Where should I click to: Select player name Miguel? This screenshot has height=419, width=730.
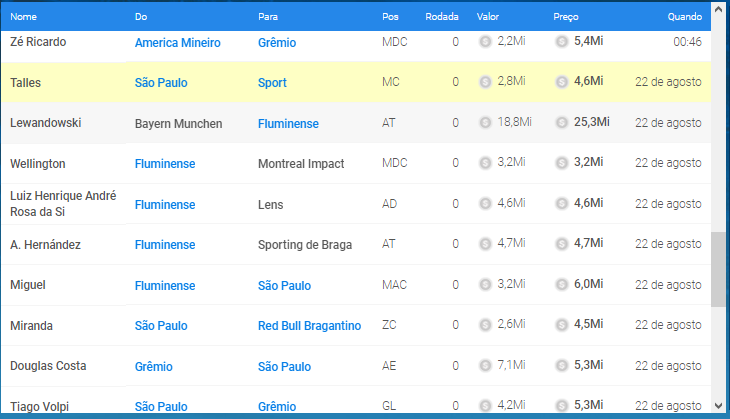(28, 285)
